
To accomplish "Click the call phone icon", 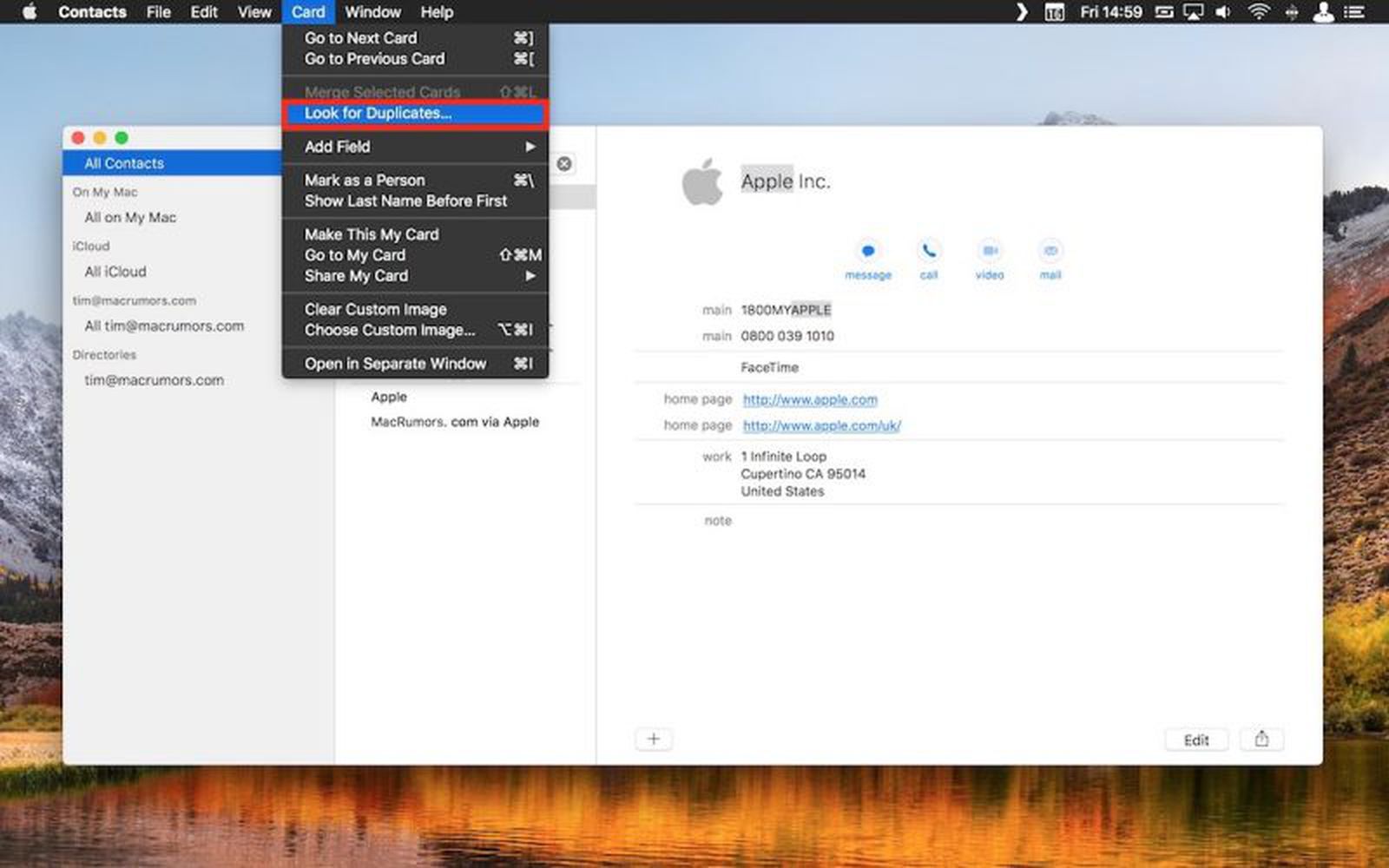I will (x=929, y=252).
